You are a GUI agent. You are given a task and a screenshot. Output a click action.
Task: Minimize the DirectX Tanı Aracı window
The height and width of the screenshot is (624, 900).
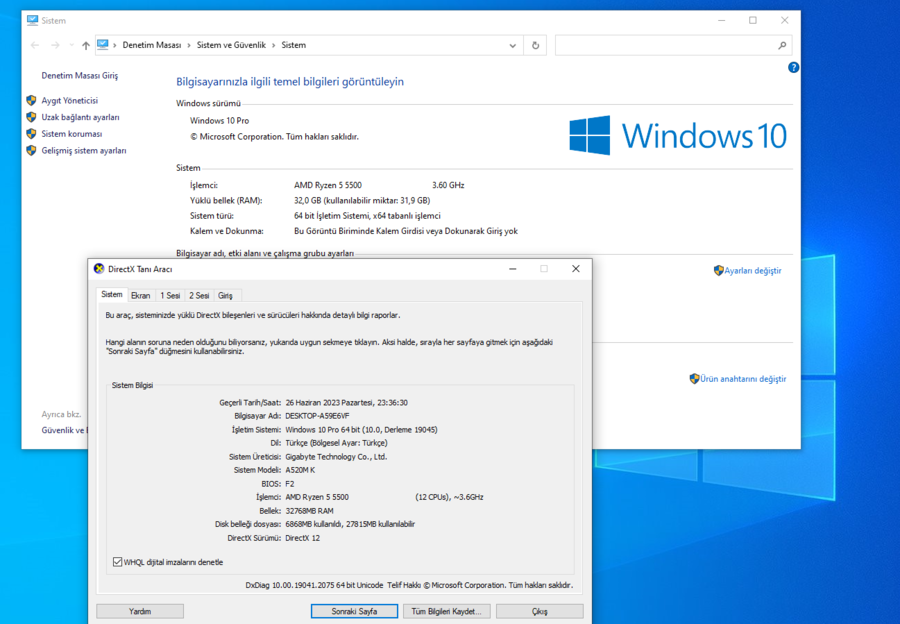pos(513,269)
